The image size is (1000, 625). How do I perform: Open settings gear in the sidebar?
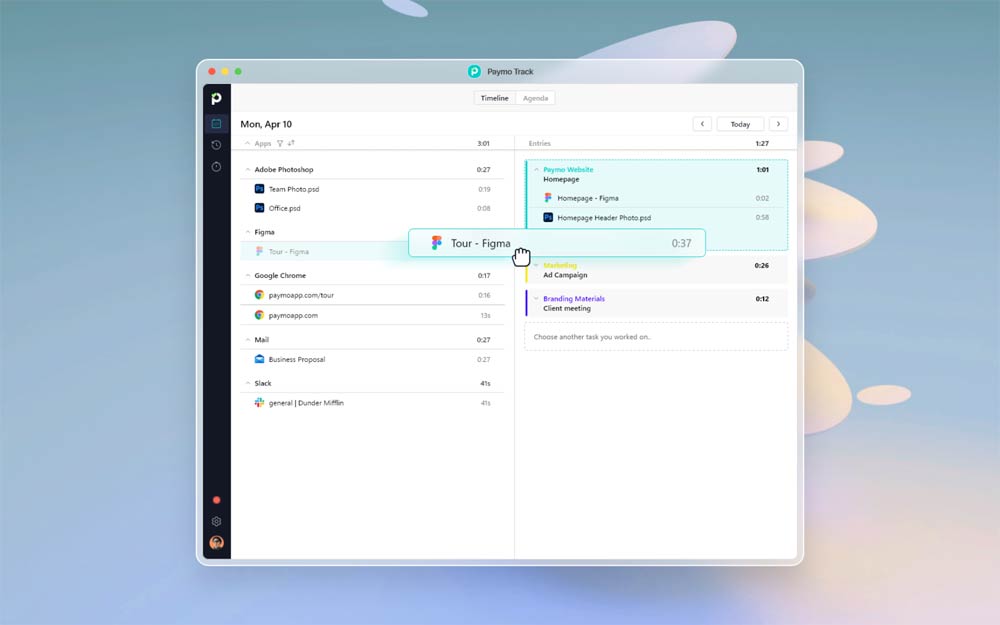pyautogui.click(x=216, y=522)
